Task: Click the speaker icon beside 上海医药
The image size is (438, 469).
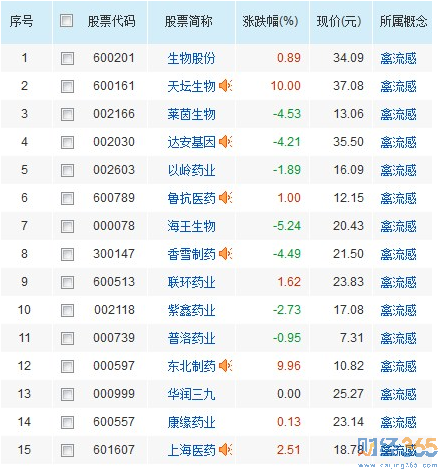Action: pyautogui.click(x=226, y=450)
